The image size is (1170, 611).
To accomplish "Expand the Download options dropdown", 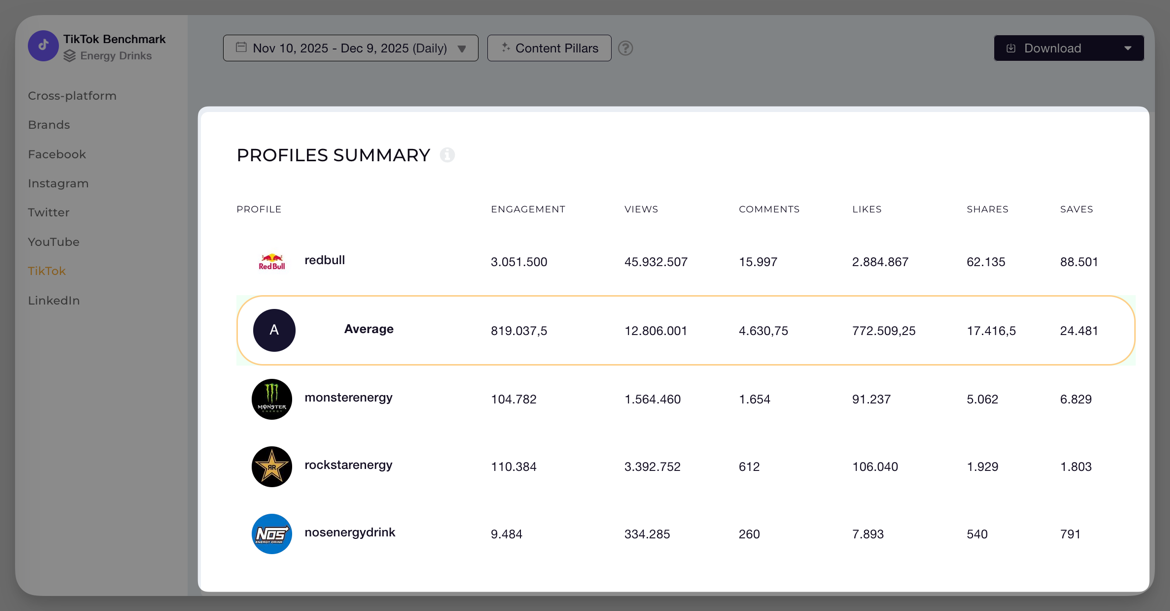I will pyautogui.click(x=1127, y=47).
